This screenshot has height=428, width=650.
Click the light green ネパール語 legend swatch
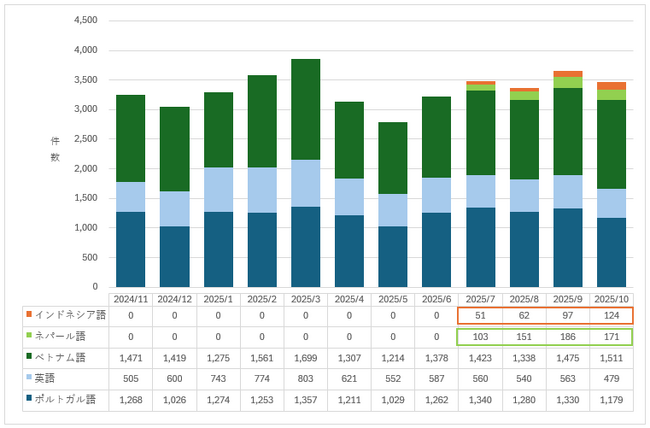(x=29, y=335)
